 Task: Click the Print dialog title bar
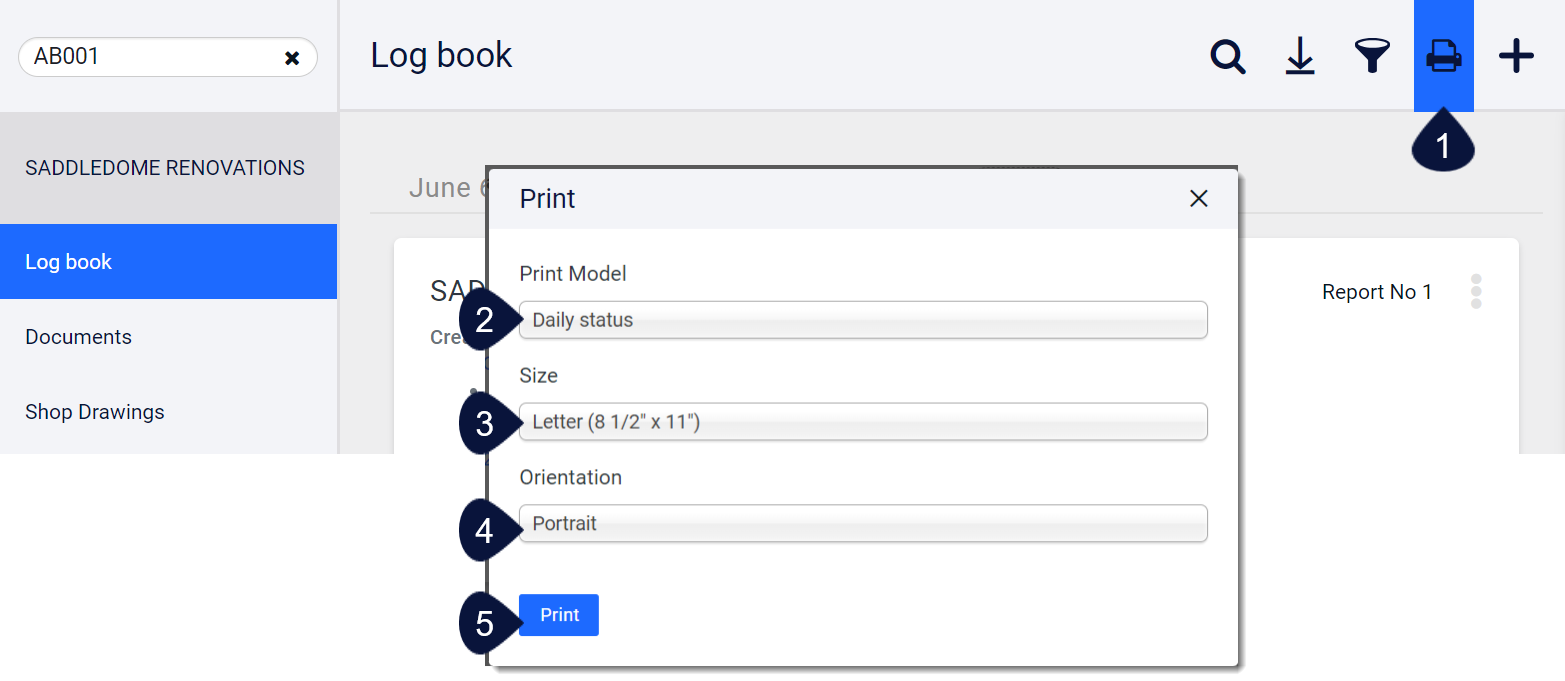click(x=863, y=199)
